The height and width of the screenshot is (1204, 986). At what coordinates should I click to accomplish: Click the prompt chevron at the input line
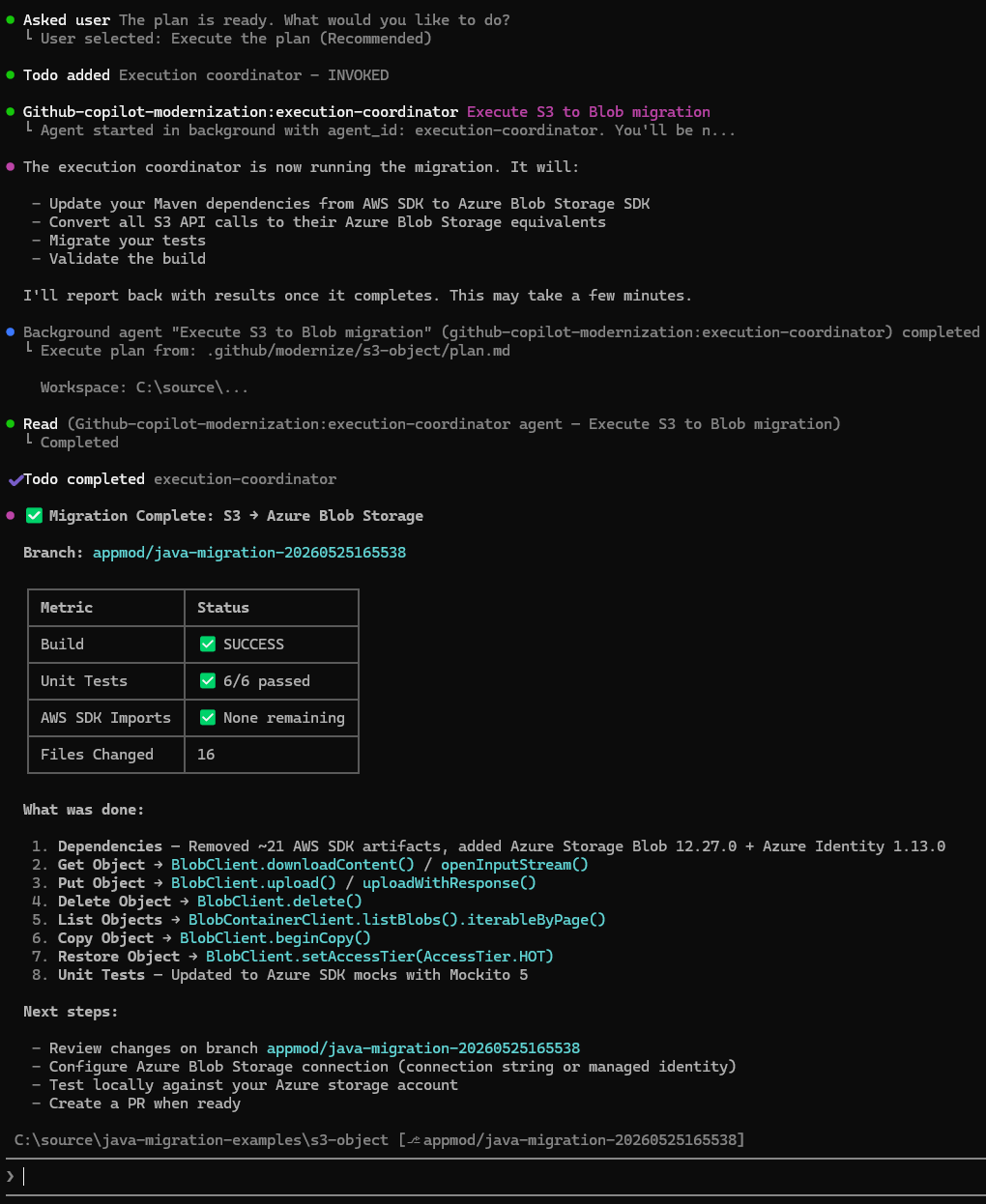click(x=11, y=1176)
